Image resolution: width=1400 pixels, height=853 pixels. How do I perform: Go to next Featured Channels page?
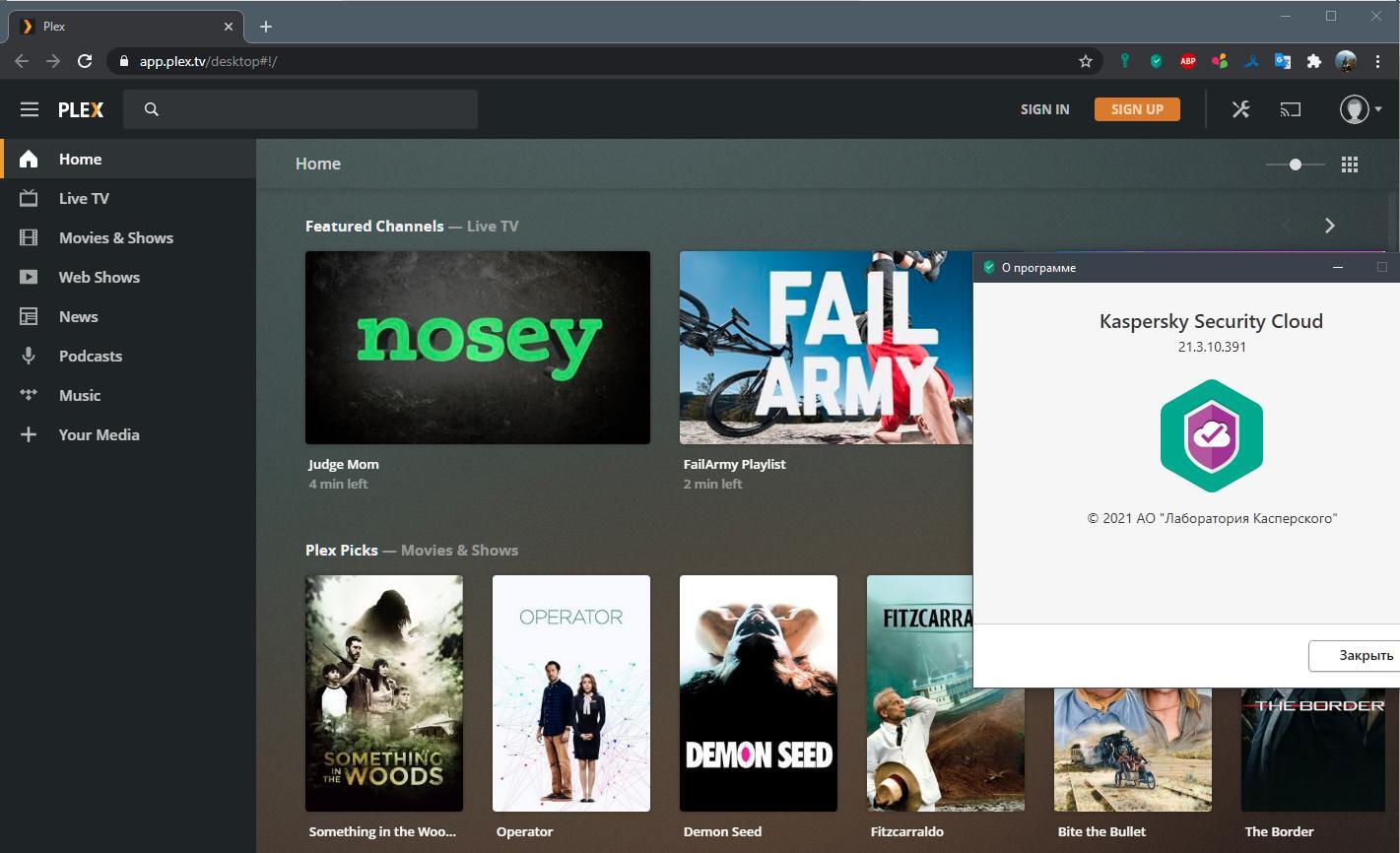(x=1330, y=226)
